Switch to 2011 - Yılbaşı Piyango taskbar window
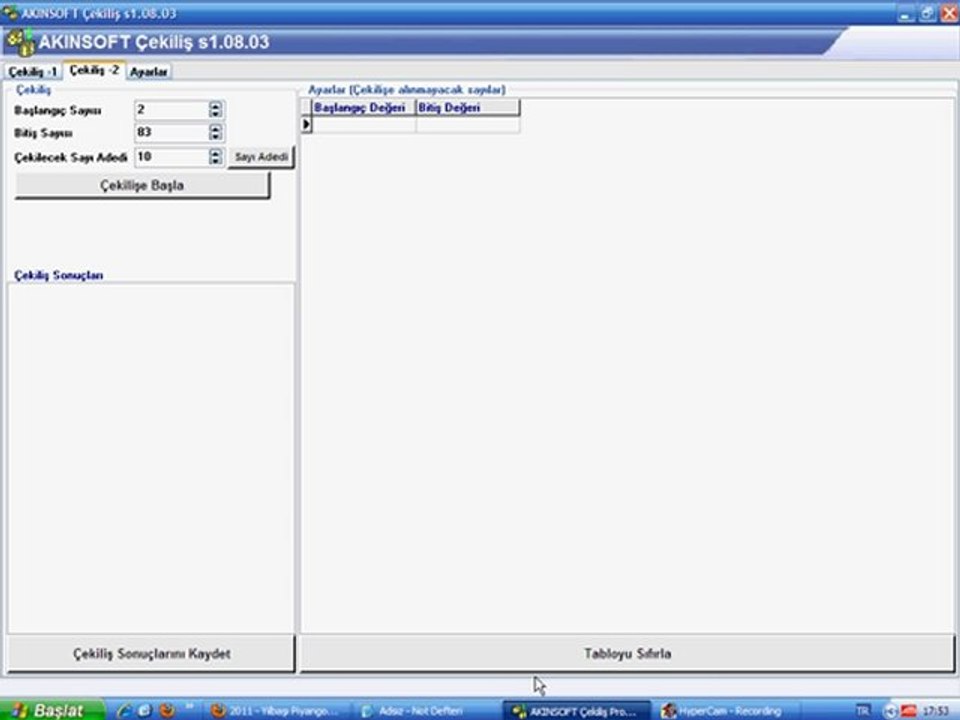The width and height of the screenshot is (960, 720). click(276, 711)
